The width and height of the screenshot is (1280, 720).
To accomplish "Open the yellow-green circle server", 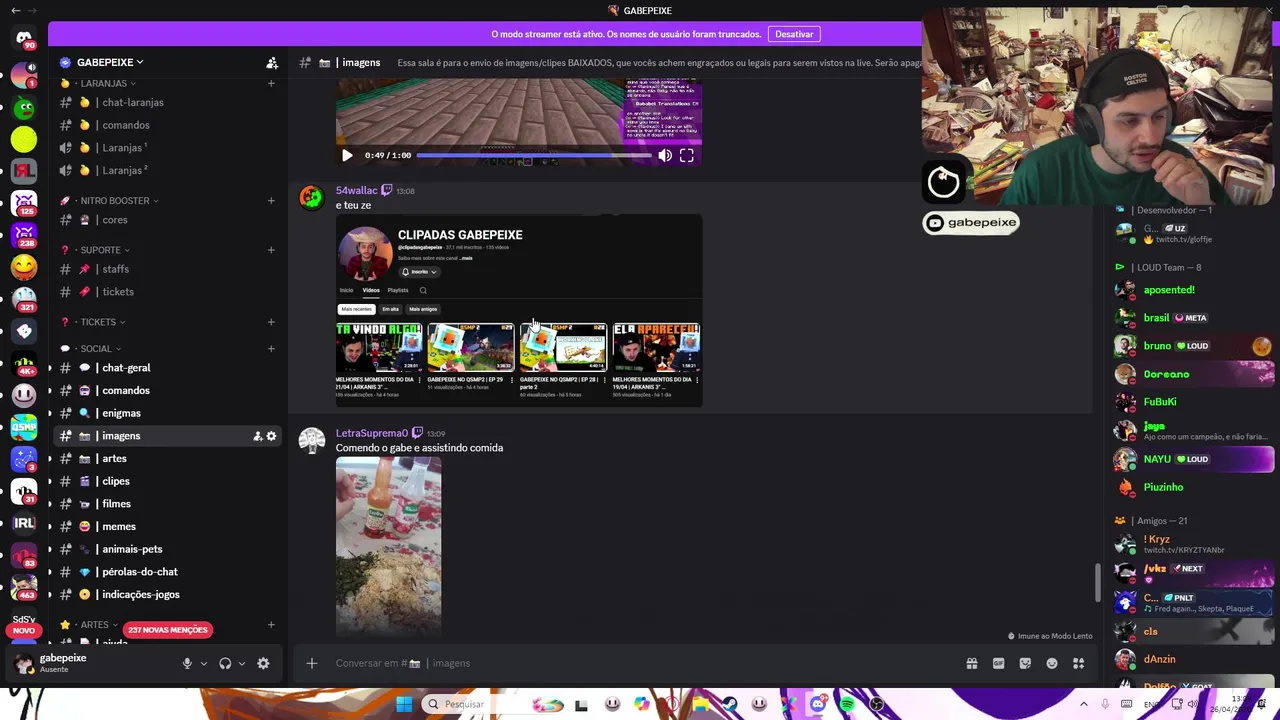I will pos(24,140).
